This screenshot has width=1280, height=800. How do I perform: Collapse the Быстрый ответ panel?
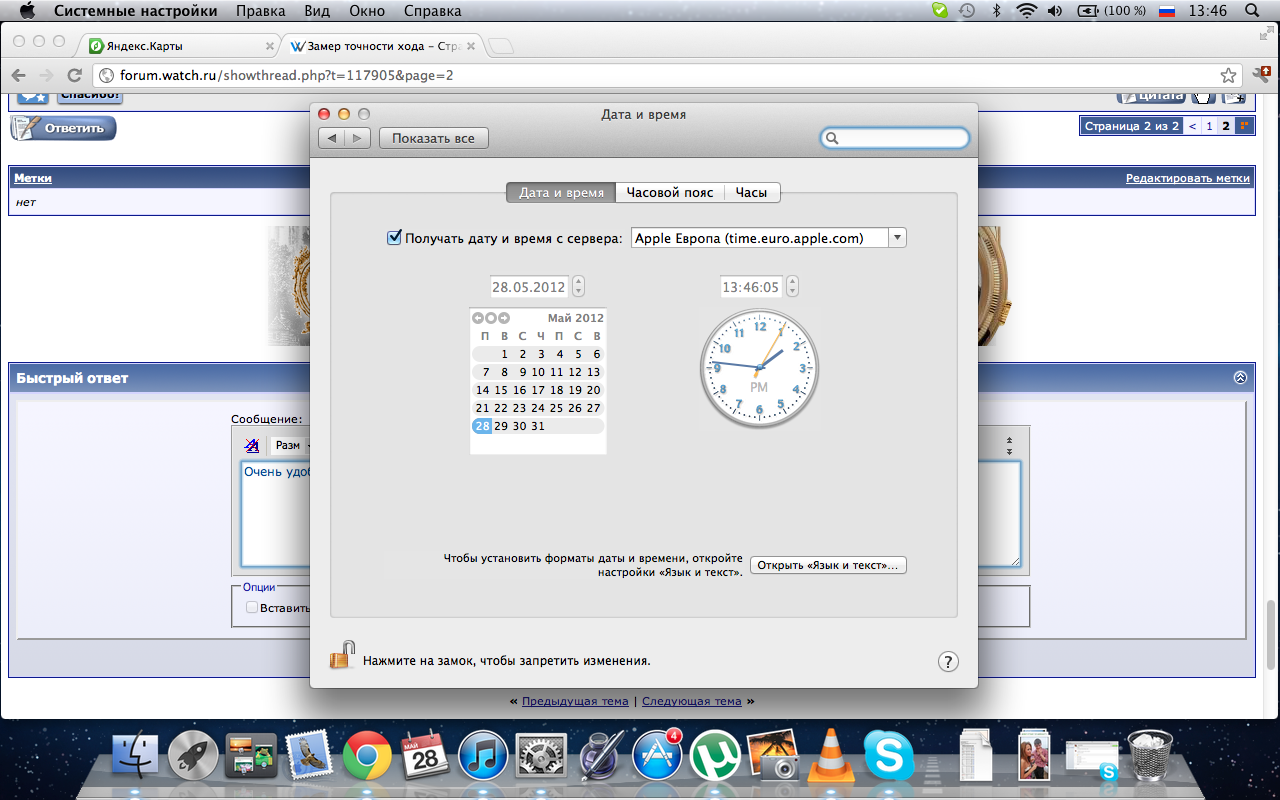pos(1240,378)
